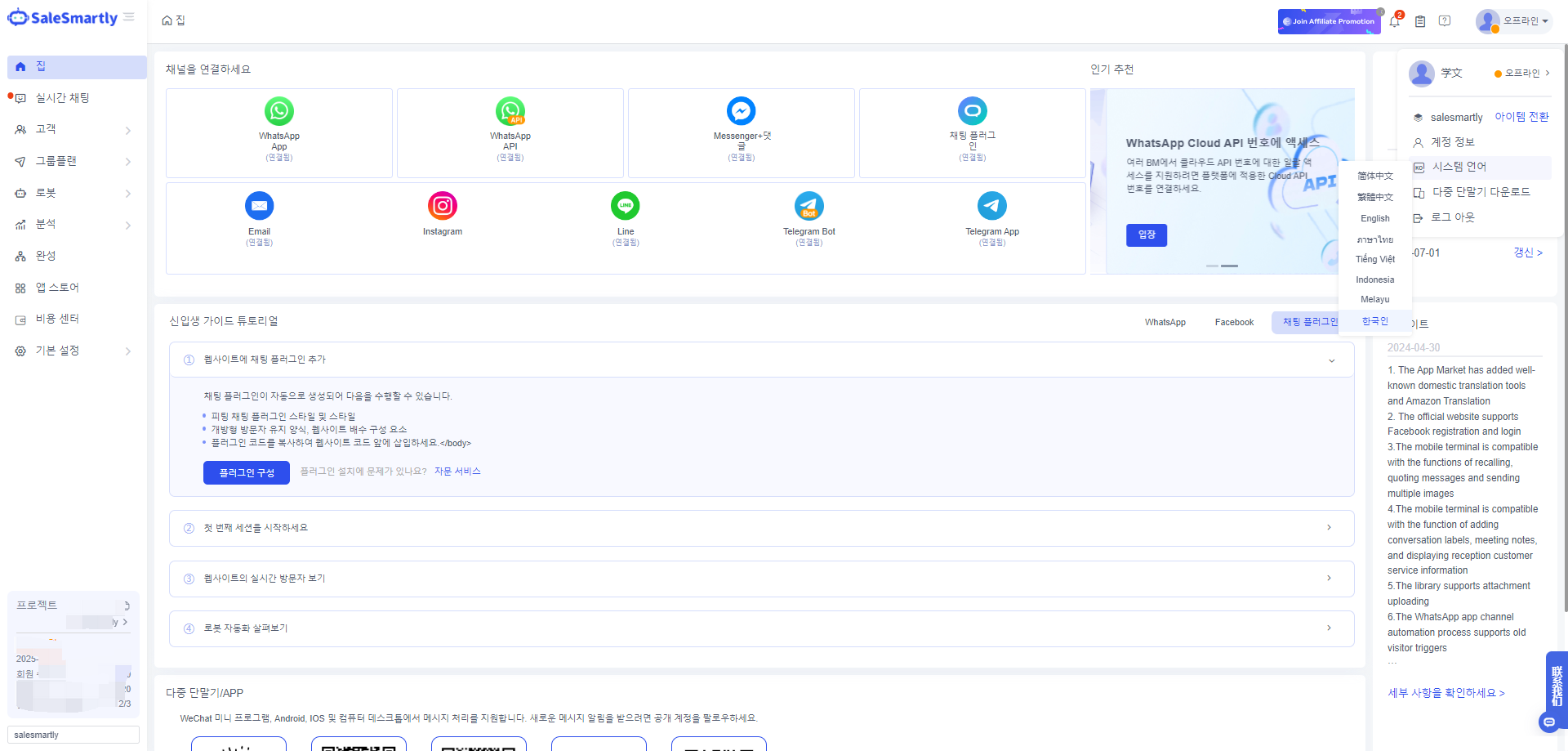Switch to the Facebook tutorial tab

tap(1233, 323)
